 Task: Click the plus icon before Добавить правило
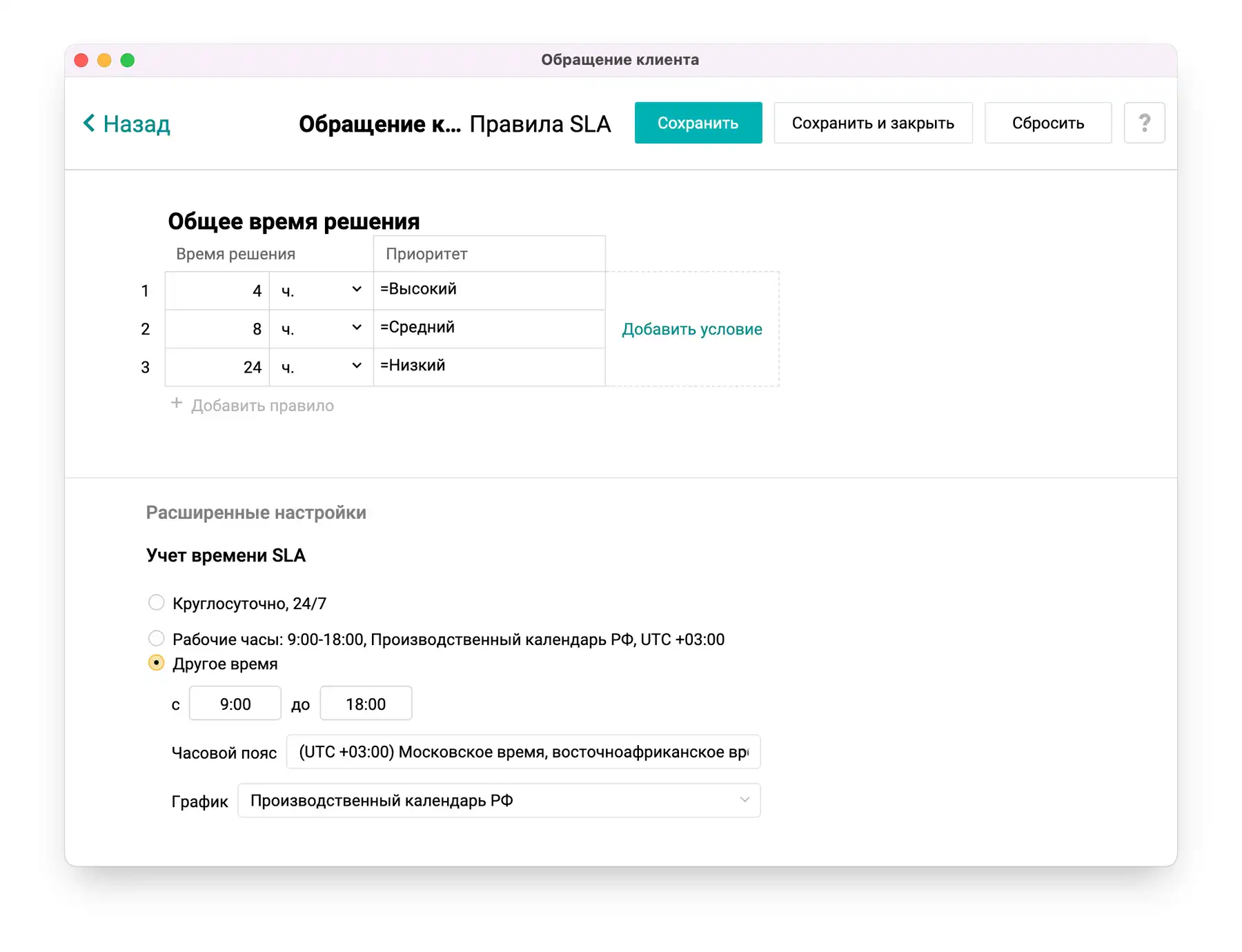(x=177, y=403)
